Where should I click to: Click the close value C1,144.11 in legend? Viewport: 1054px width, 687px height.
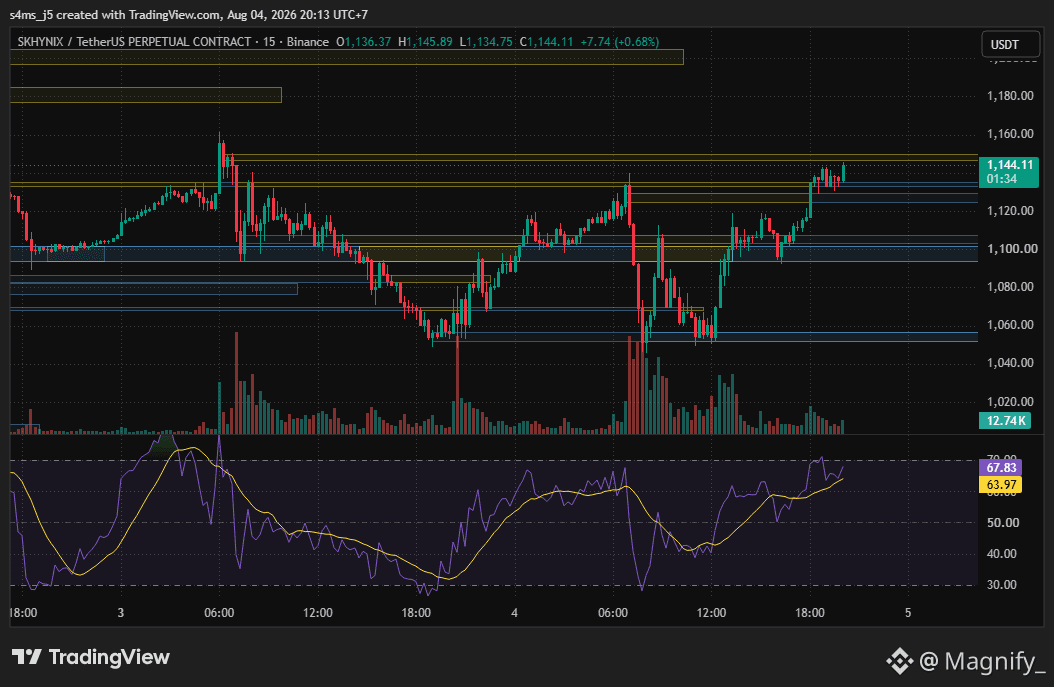546,42
